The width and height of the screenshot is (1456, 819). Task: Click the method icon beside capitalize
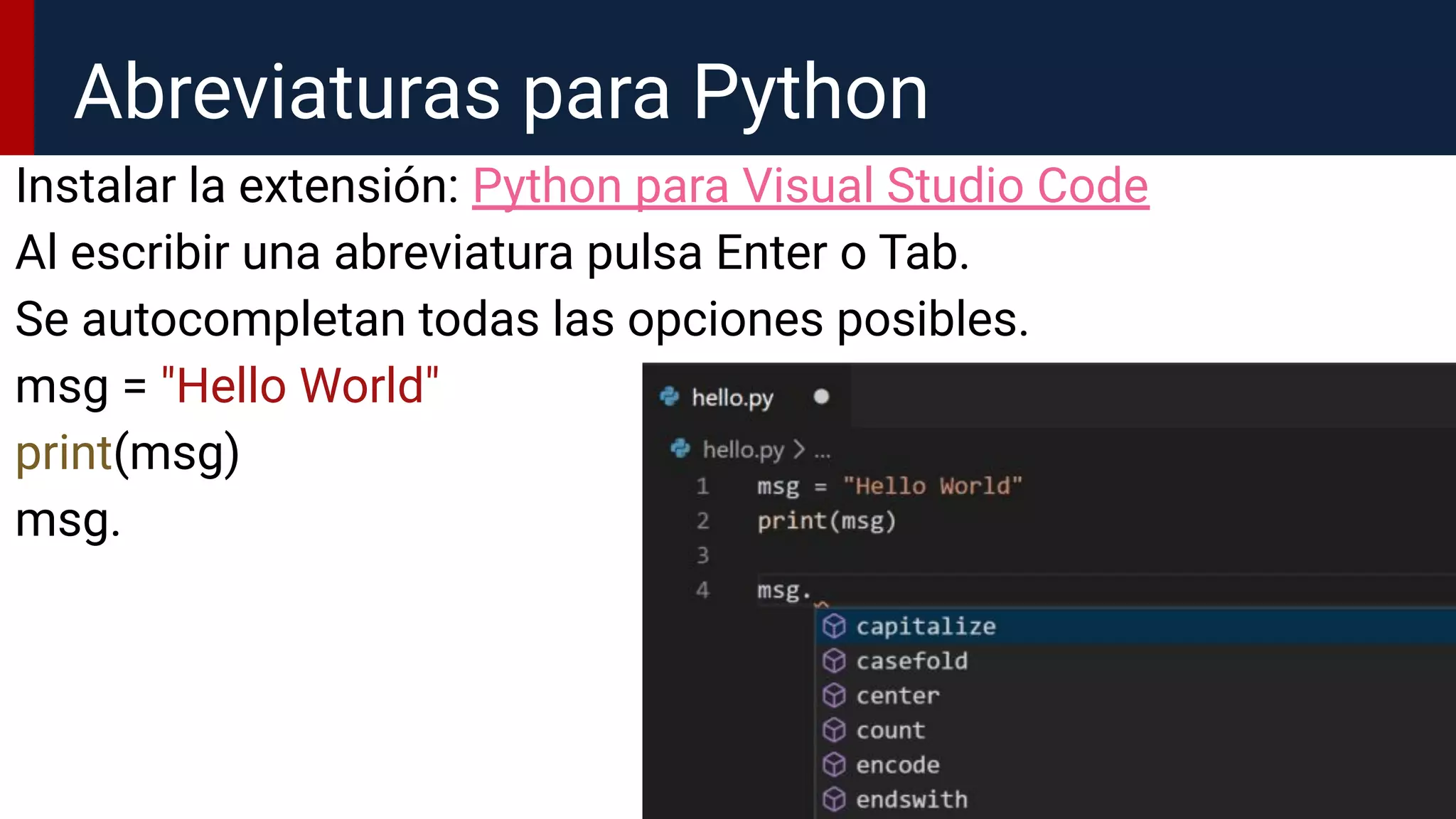[834, 626]
